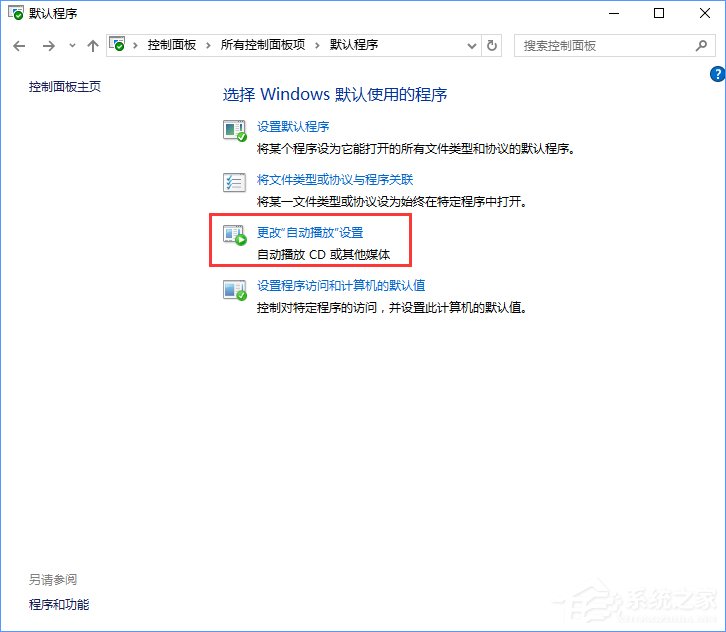
Task: Click the file type association checklist icon
Action: (x=234, y=183)
